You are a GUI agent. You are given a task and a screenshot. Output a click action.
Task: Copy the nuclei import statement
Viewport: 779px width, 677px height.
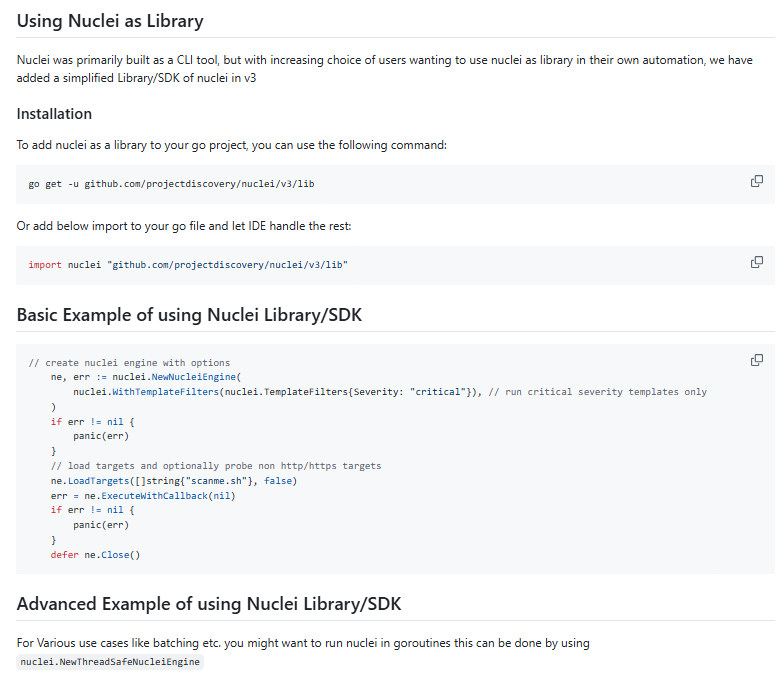pos(757,262)
